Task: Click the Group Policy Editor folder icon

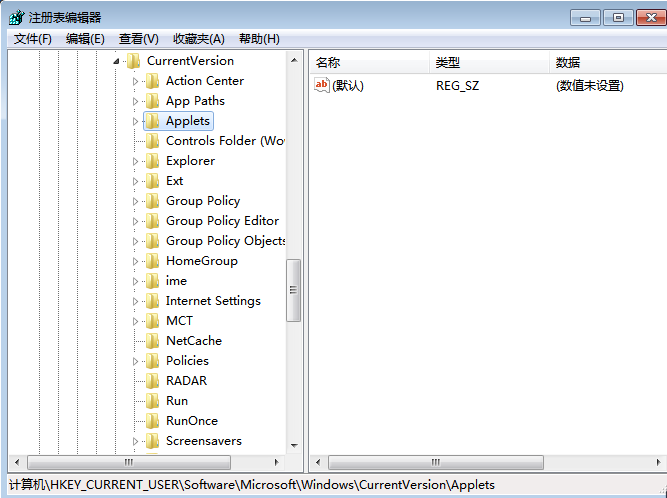Action: [152, 221]
